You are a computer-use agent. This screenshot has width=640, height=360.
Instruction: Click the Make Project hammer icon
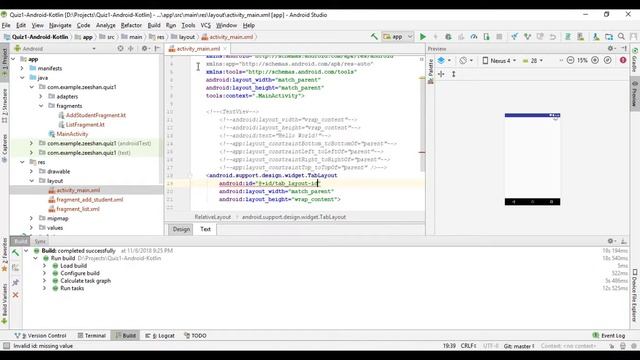pyautogui.click(x=374, y=37)
